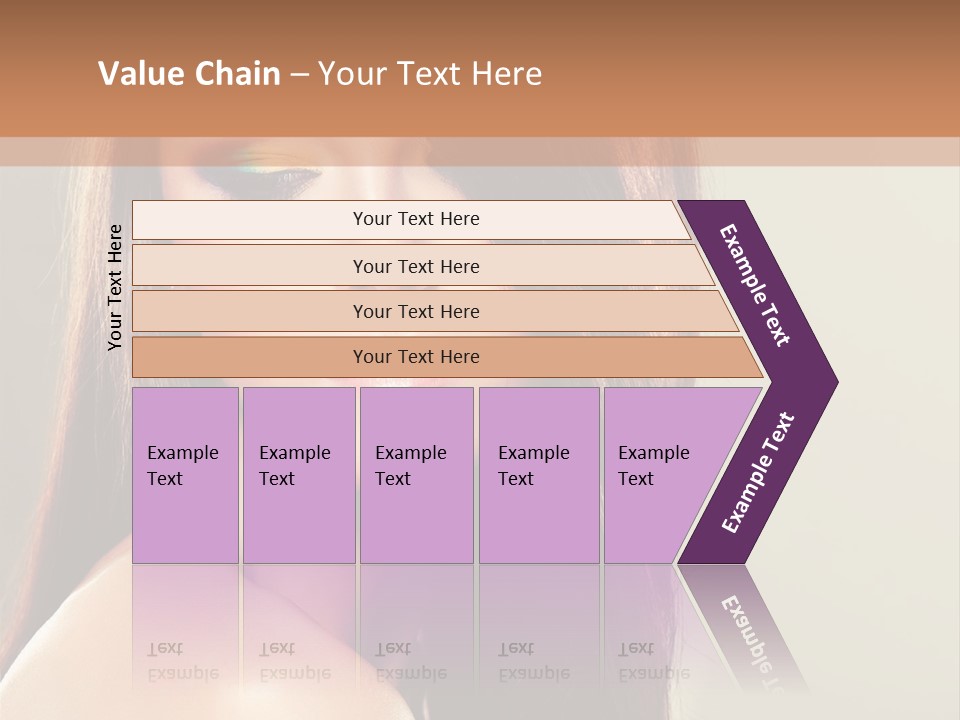
Task: Select the third horizontal "Your Text Here" bar
Action: (x=415, y=311)
